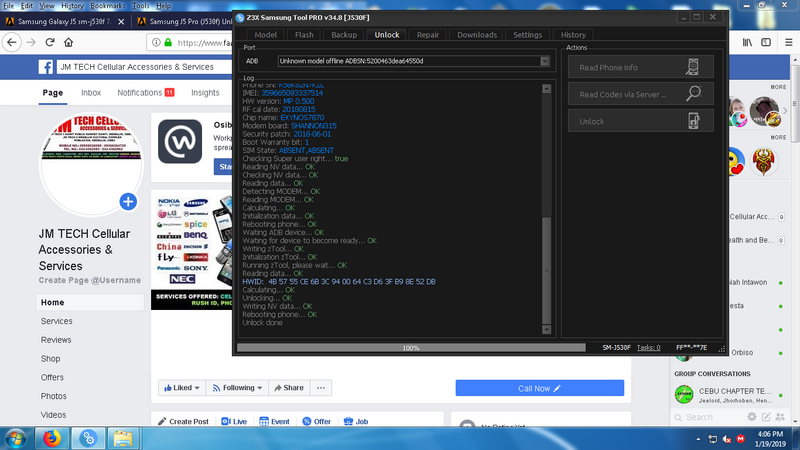Open the Liked dropdown button

tap(182, 388)
